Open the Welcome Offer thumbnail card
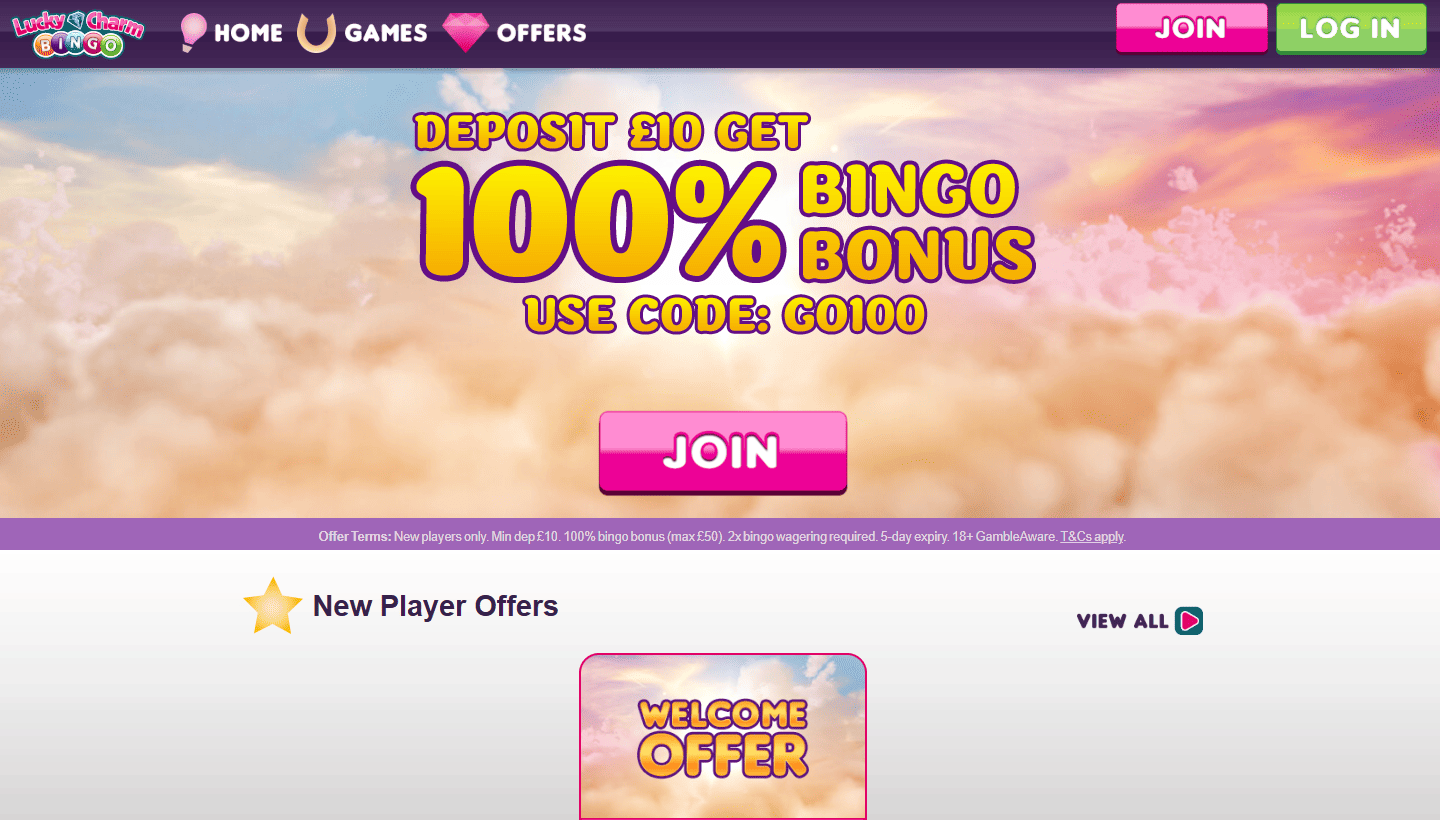The image size is (1440, 820). point(723,737)
